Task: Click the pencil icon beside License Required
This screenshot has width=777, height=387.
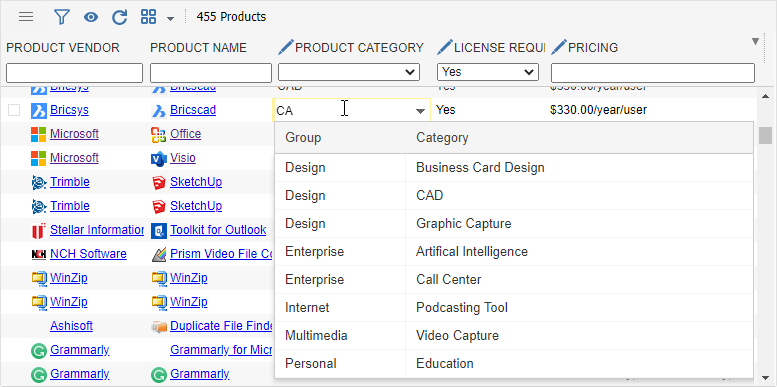Action: 445,48
